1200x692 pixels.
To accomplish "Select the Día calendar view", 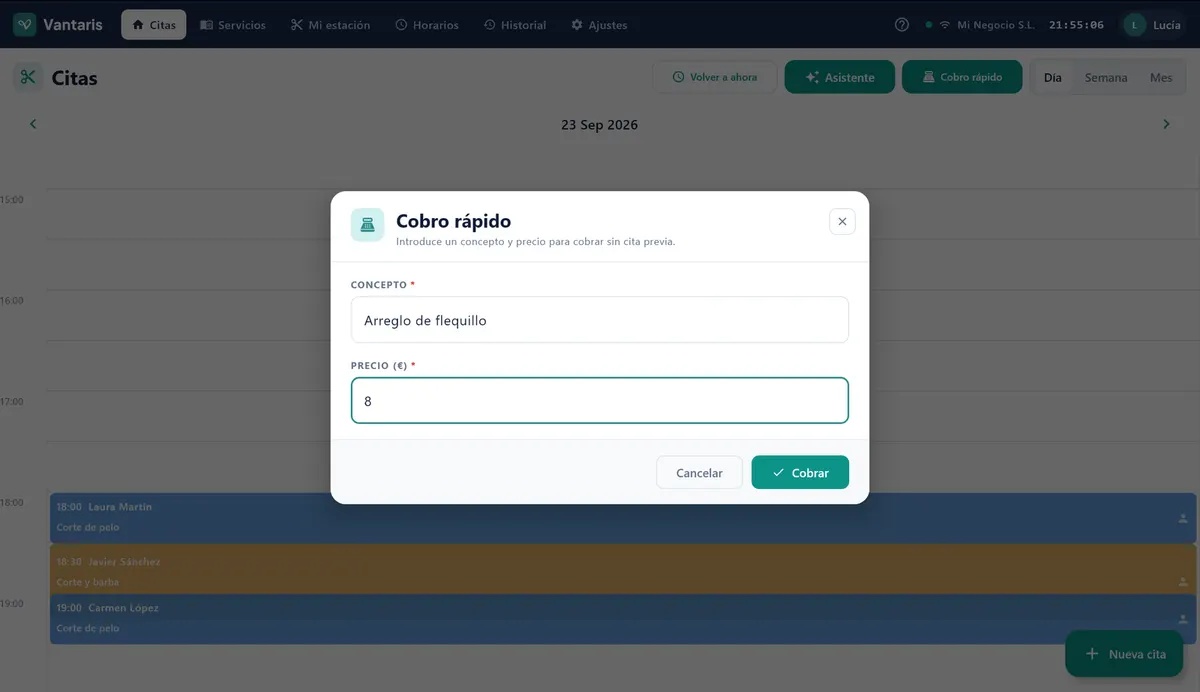I will click(1053, 77).
